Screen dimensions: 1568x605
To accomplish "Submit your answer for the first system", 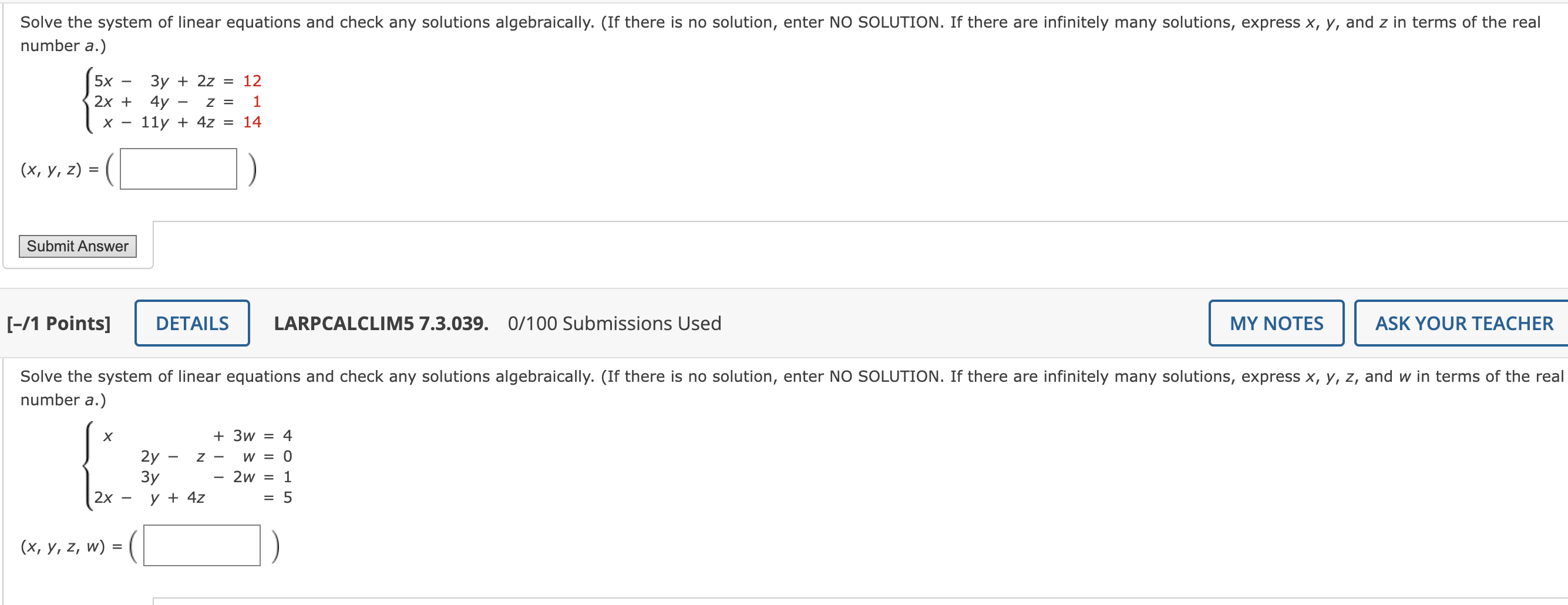I will 78,247.
